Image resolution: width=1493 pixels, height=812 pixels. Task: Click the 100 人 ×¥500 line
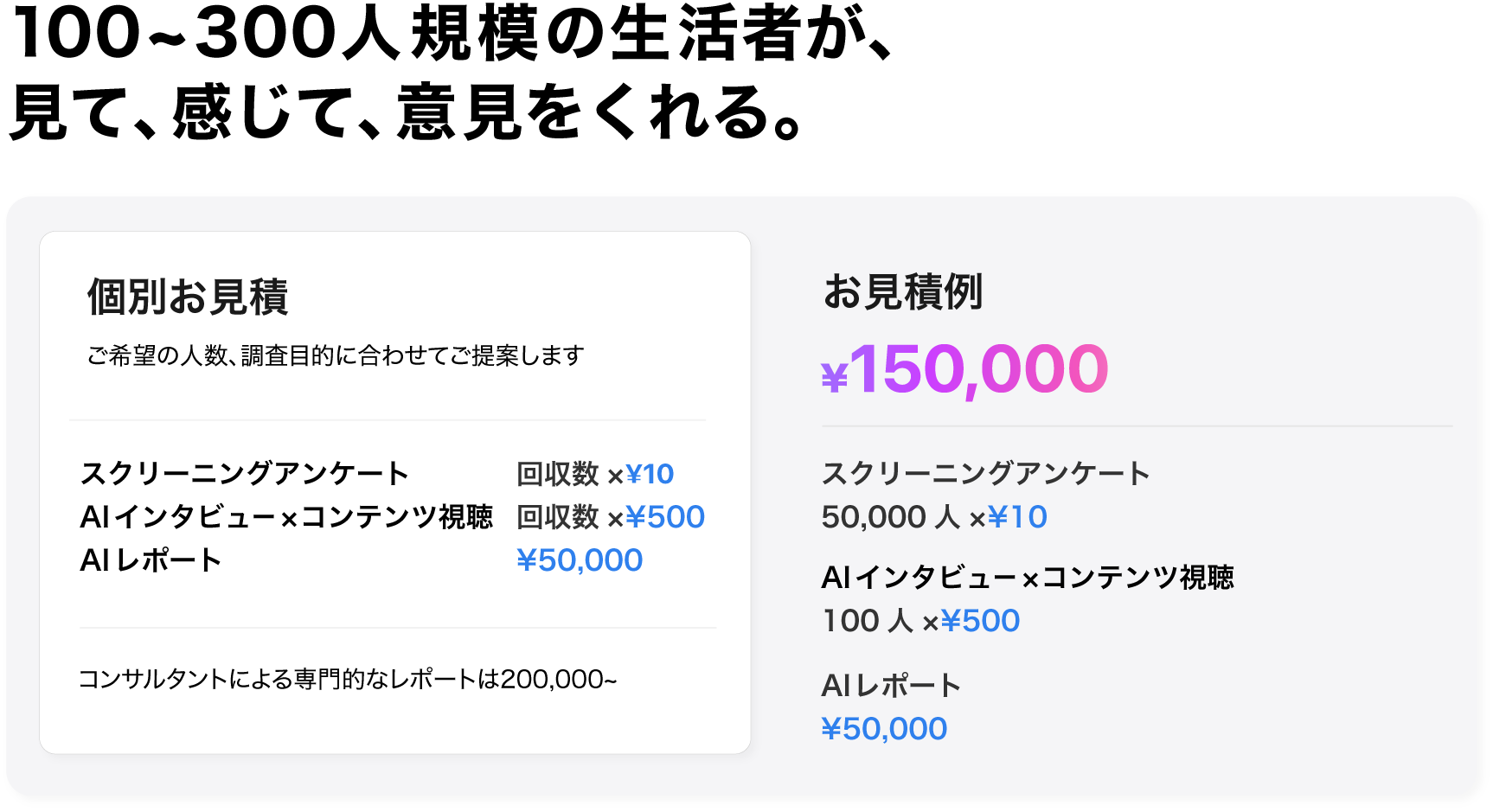pos(920,621)
